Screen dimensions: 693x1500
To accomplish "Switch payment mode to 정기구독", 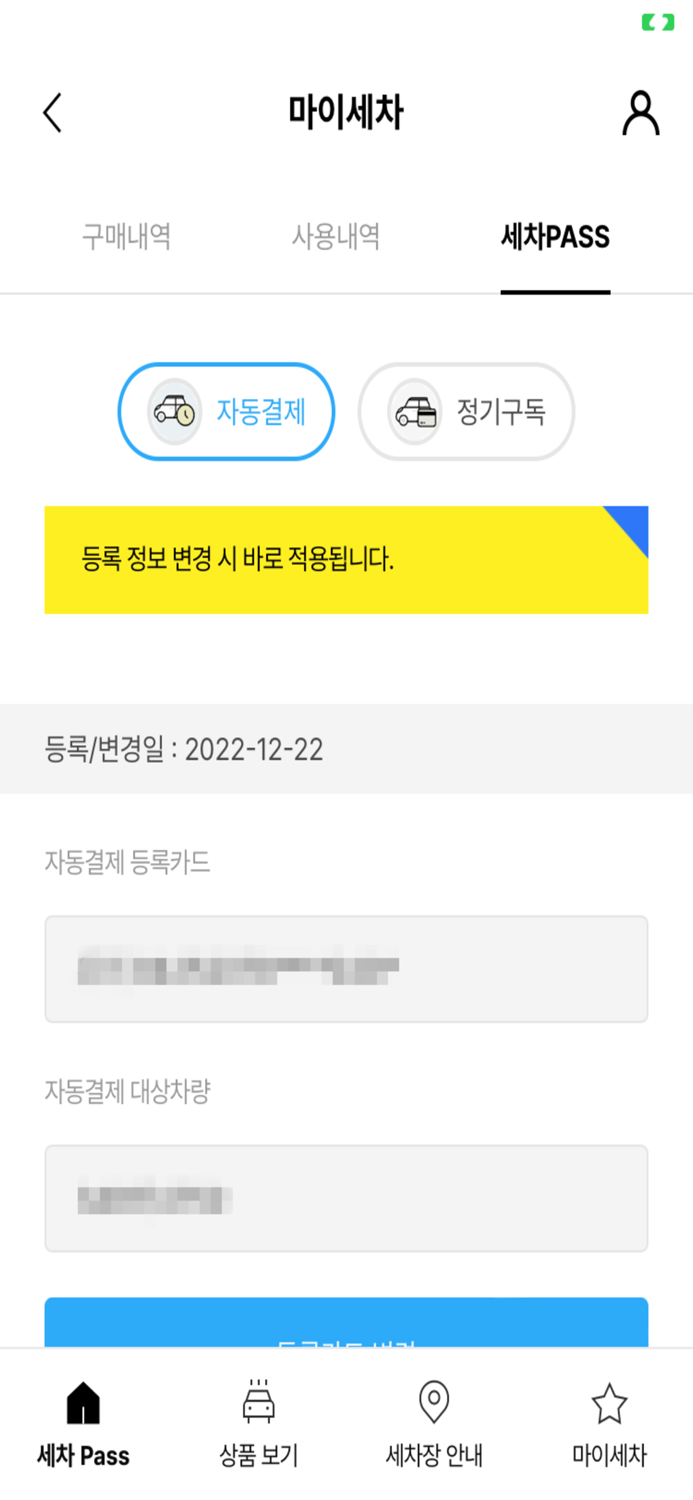I will (x=466, y=411).
